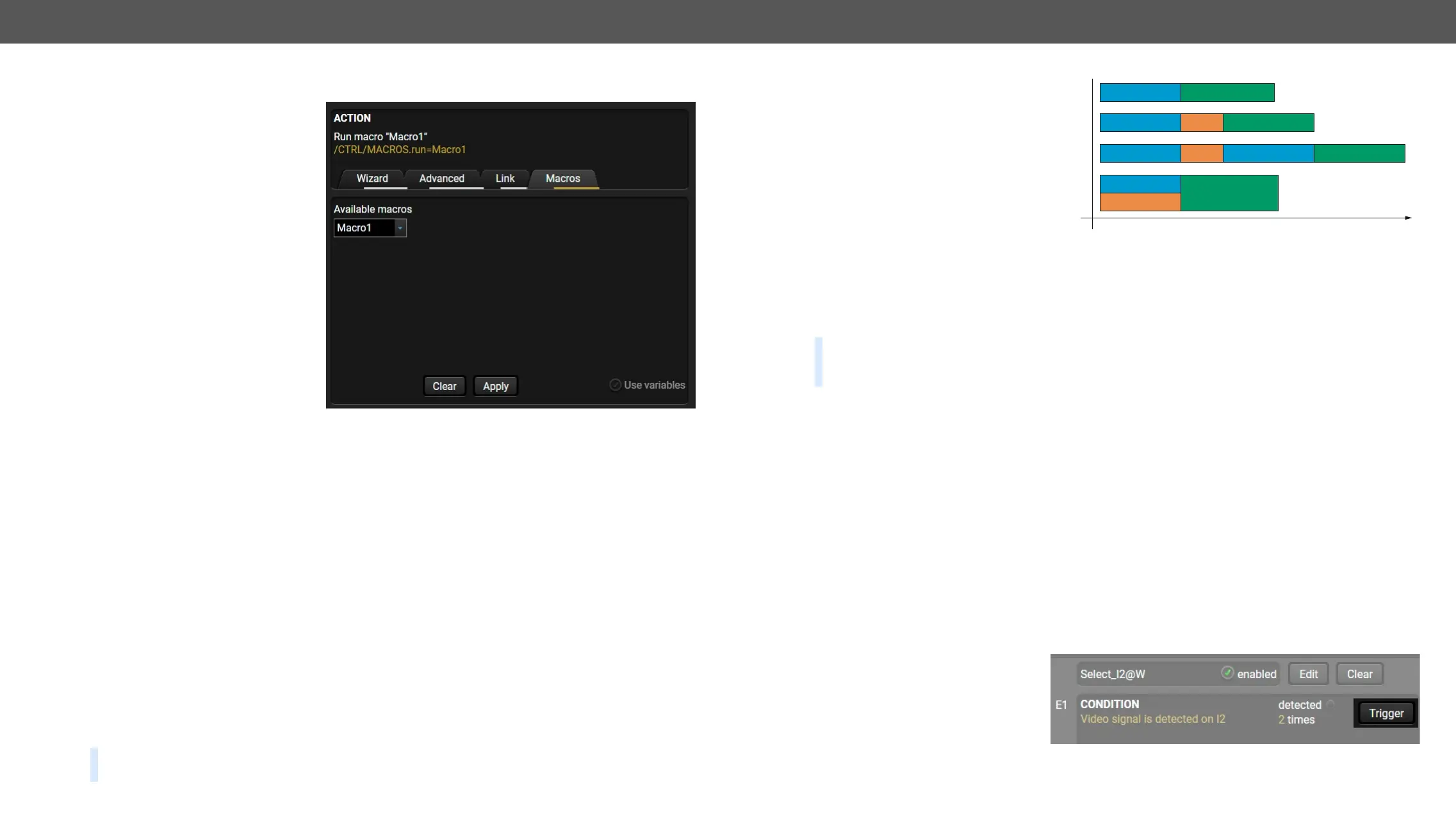Click the timeline axis arrowhead in the diagram
This screenshot has width=1456, height=817.
click(x=1408, y=218)
